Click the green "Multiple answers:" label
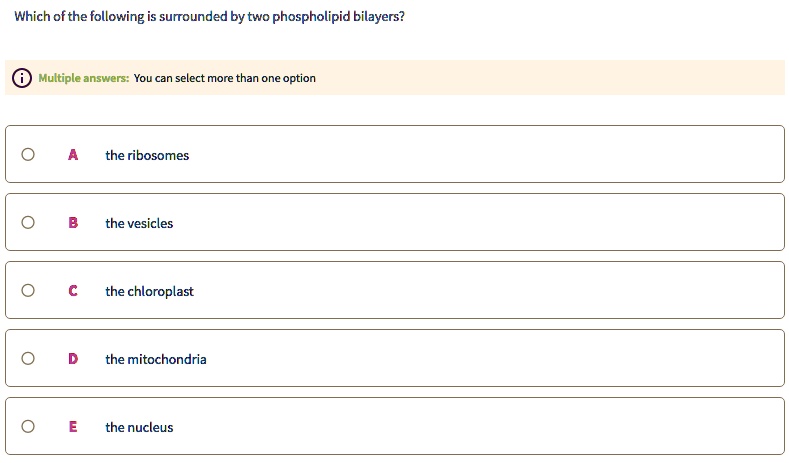The width and height of the screenshot is (789, 463). coord(84,78)
